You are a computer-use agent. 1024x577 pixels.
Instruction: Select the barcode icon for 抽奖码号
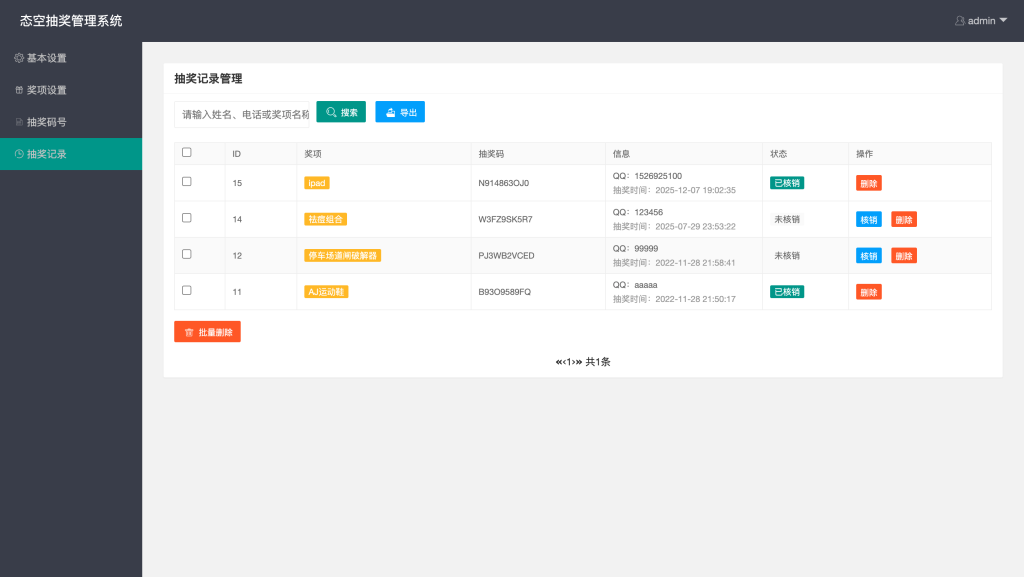pos(18,121)
